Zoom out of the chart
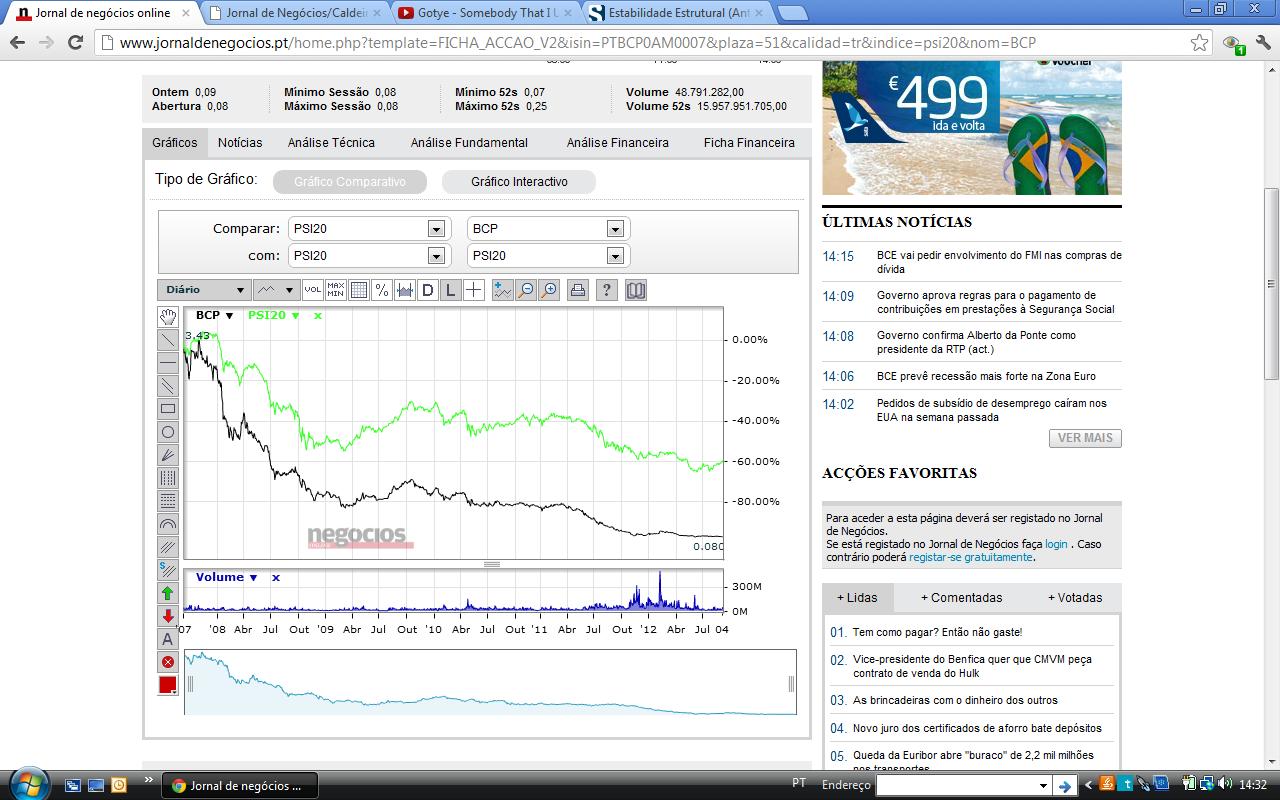 coord(526,290)
